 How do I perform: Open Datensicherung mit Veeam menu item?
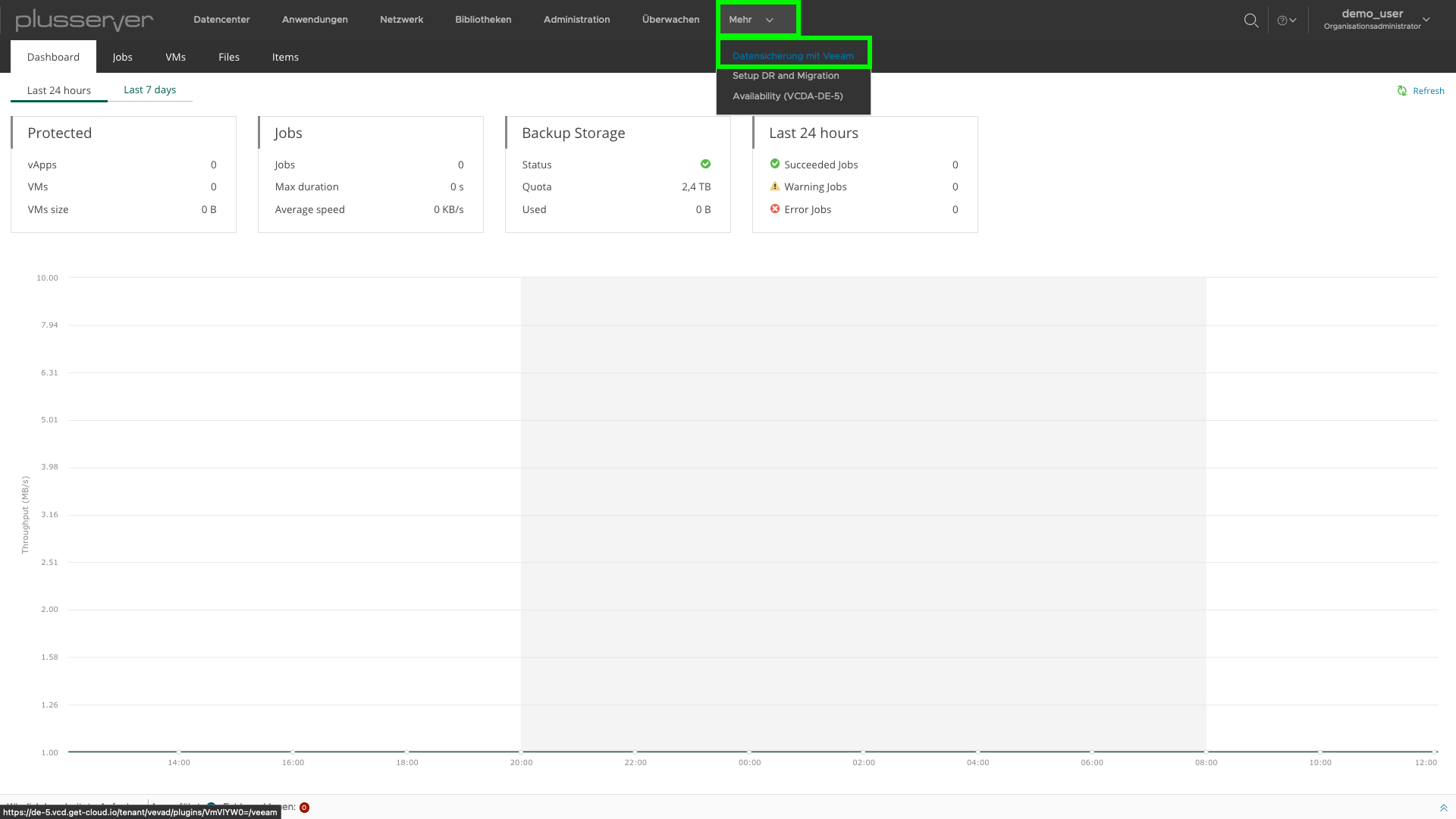[x=793, y=55]
